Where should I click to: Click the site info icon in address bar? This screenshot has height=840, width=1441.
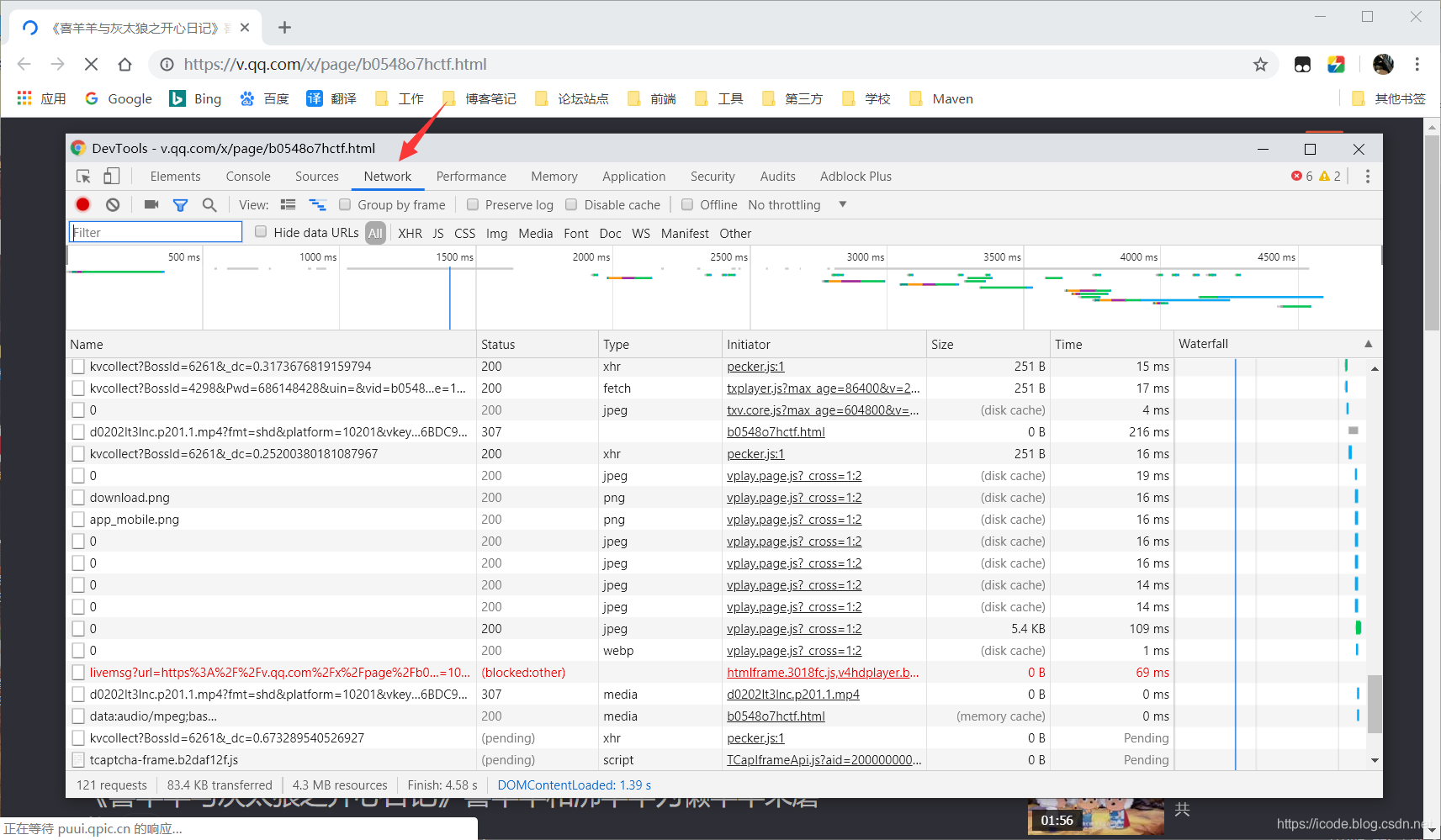(167, 65)
